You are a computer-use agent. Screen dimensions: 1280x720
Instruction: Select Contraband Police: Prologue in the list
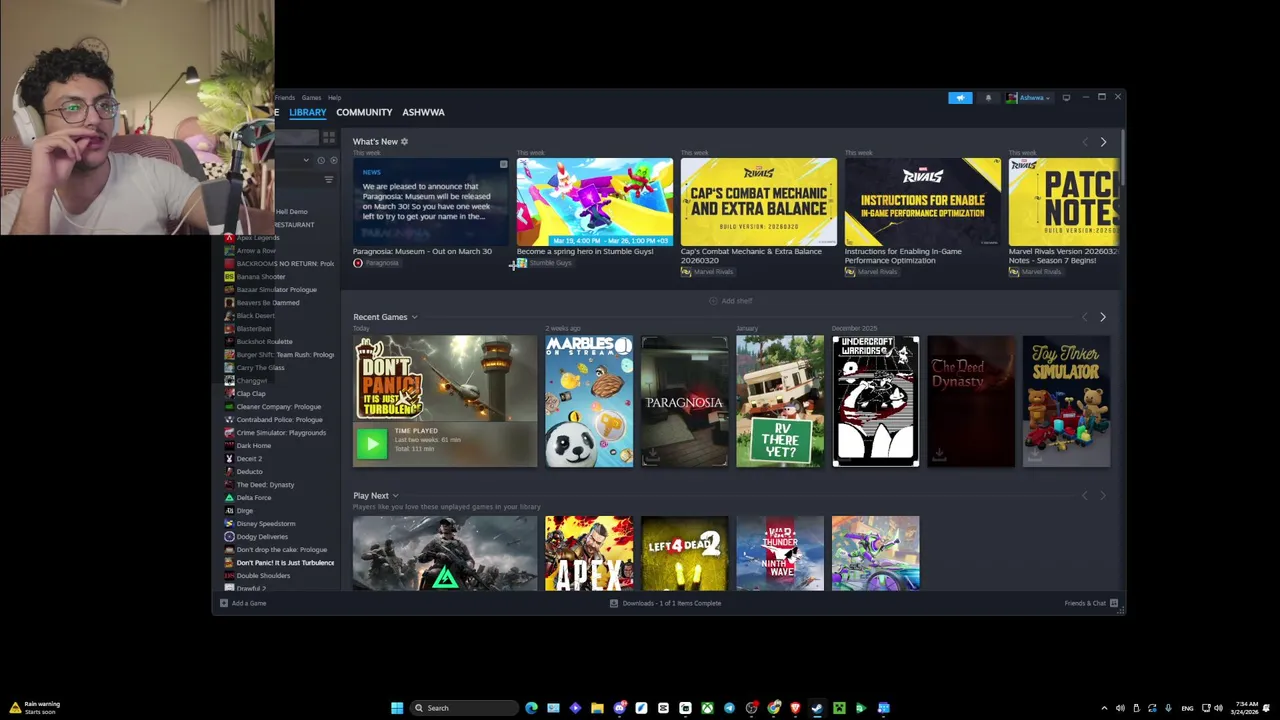(x=278, y=420)
